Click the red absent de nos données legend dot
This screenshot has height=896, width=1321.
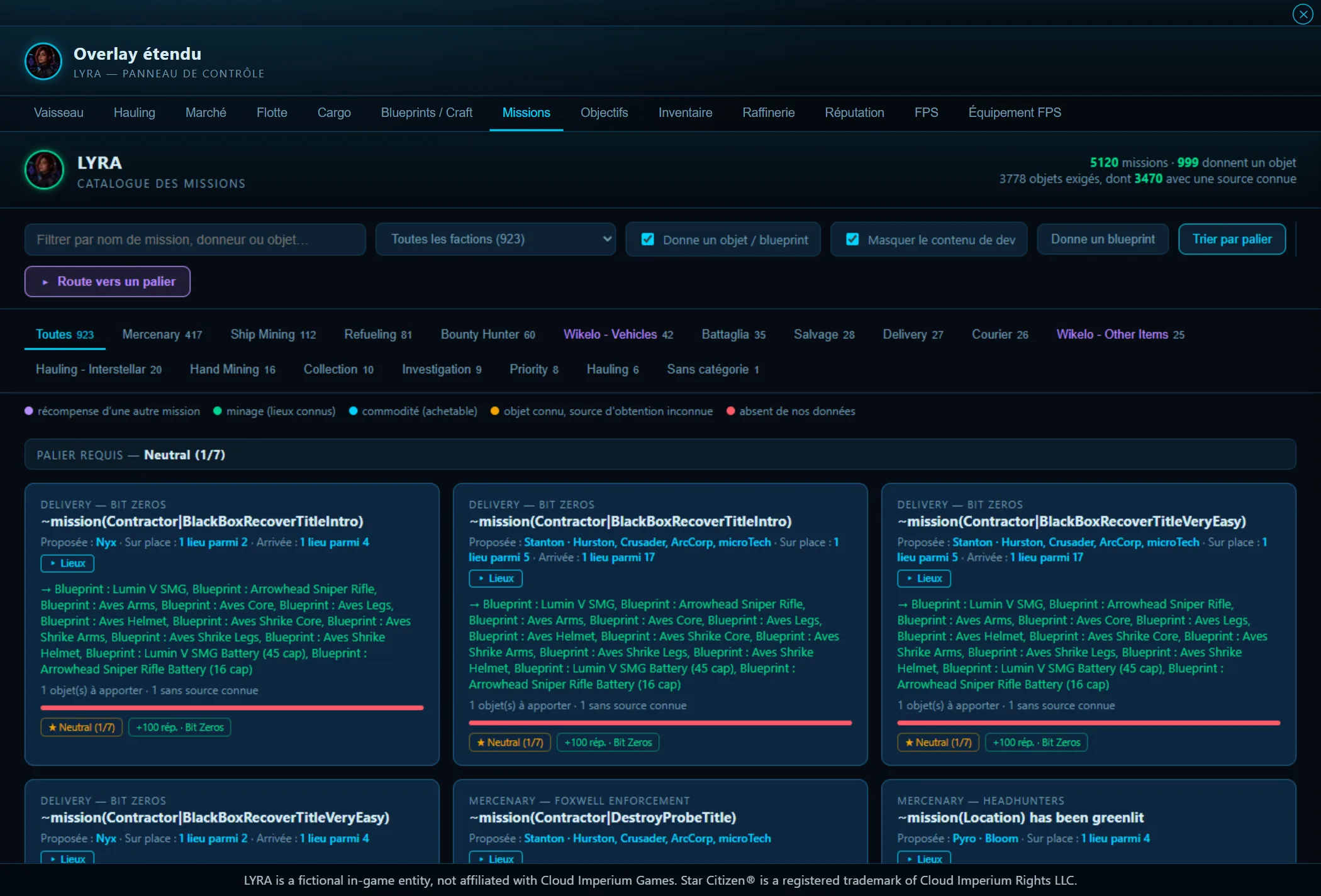730,411
